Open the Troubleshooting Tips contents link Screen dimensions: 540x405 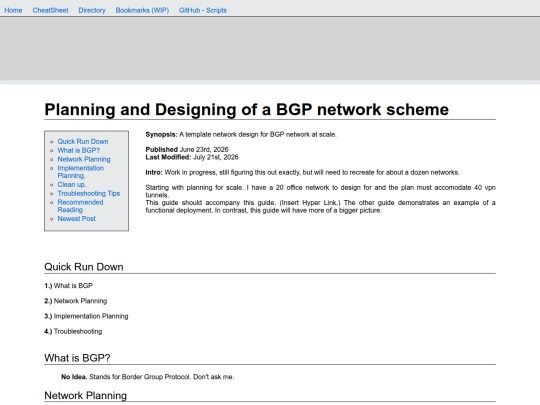point(89,194)
